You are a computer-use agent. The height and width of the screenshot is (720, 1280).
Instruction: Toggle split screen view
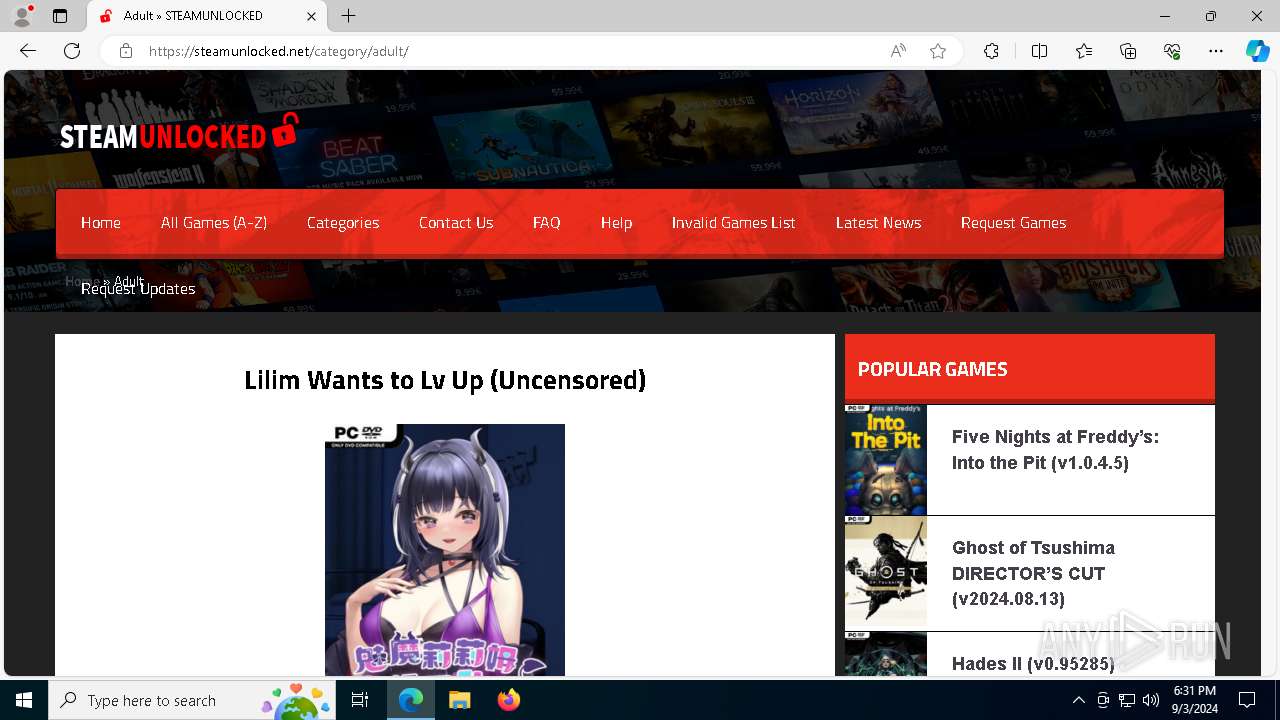1039,51
